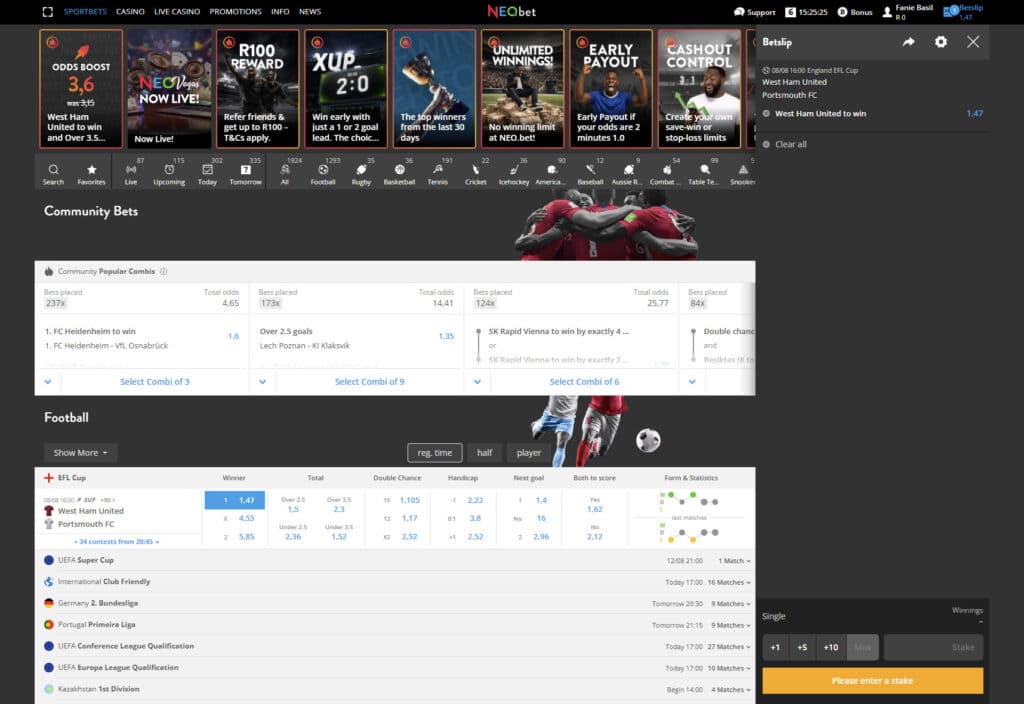Expand the 124x bets combi details

click(x=477, y=382)
